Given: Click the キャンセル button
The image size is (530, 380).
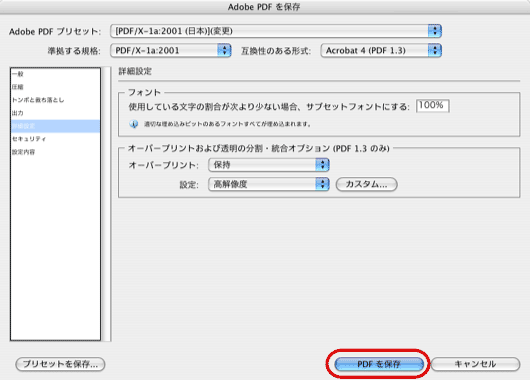Looking at the screenshot, I should pyautogui.click(x=475, y=364).
